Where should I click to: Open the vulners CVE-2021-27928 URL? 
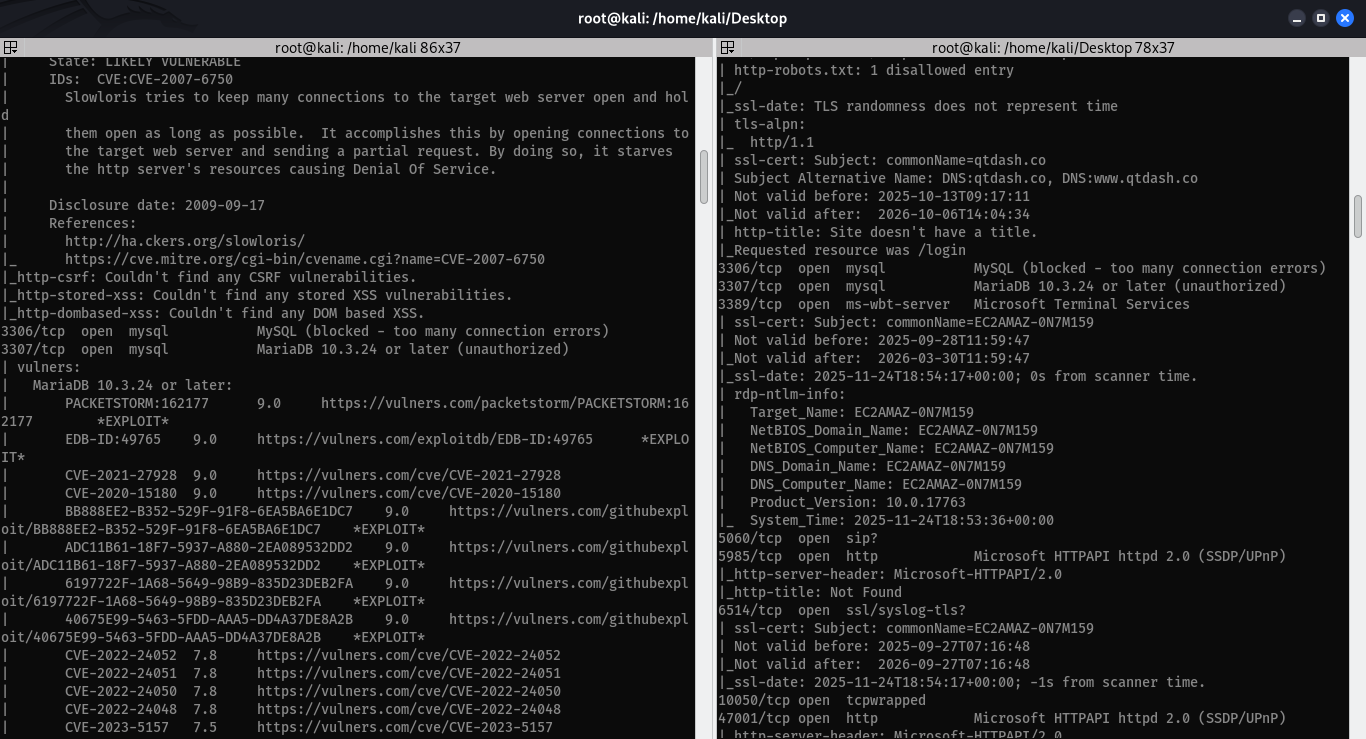click(409, 475)
